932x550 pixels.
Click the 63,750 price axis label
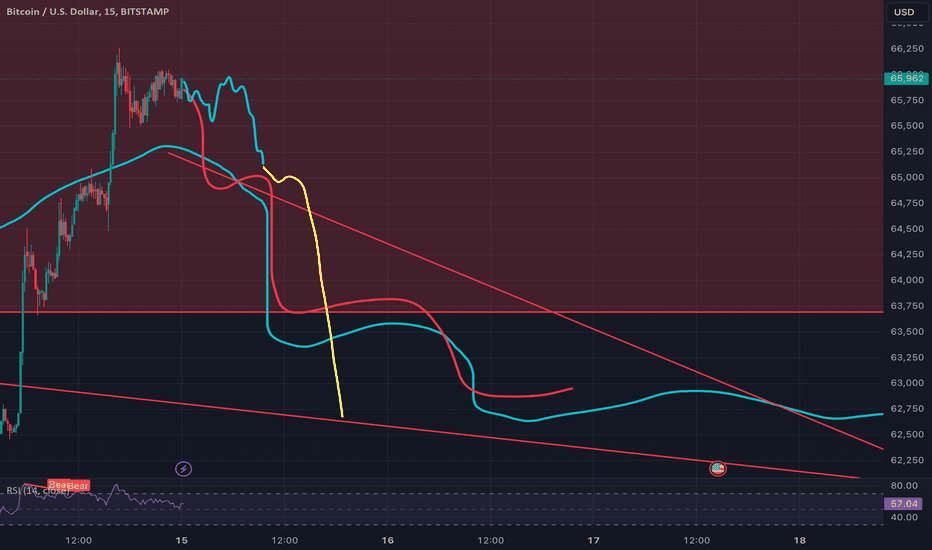(x=906, y=306)
